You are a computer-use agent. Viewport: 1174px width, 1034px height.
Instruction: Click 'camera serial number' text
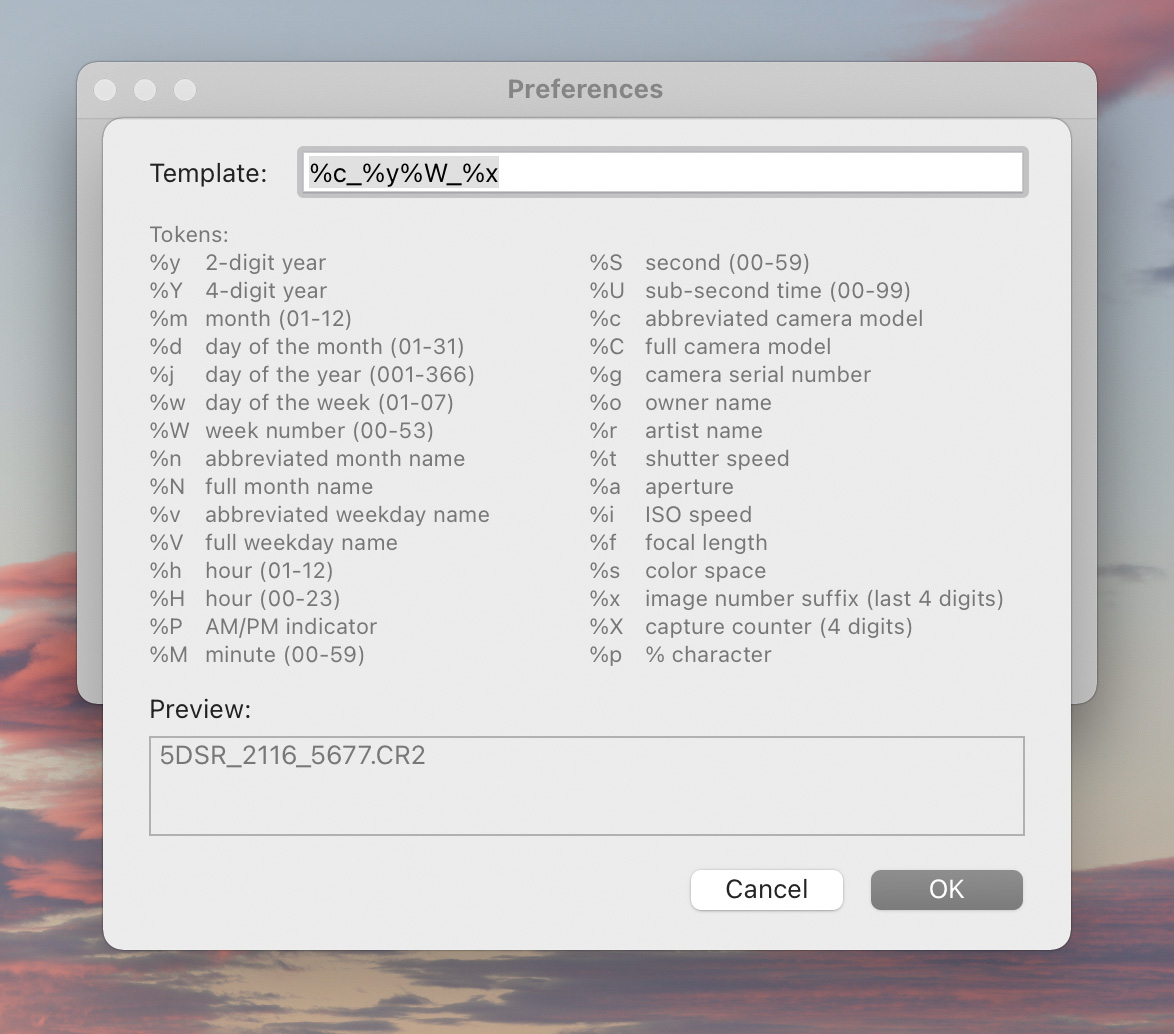click(758, 374)
